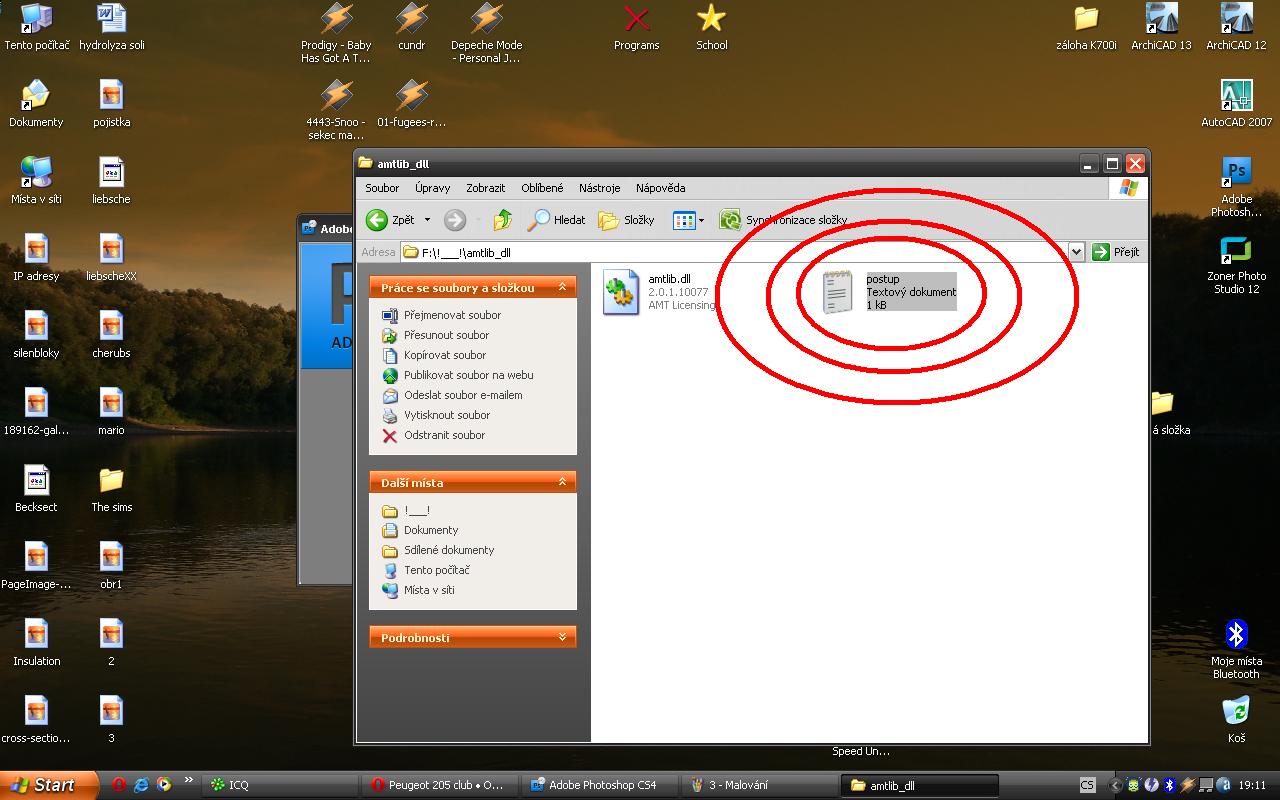
Task: Click the green Zpět back arrow
Action: (x=378, y=220)
